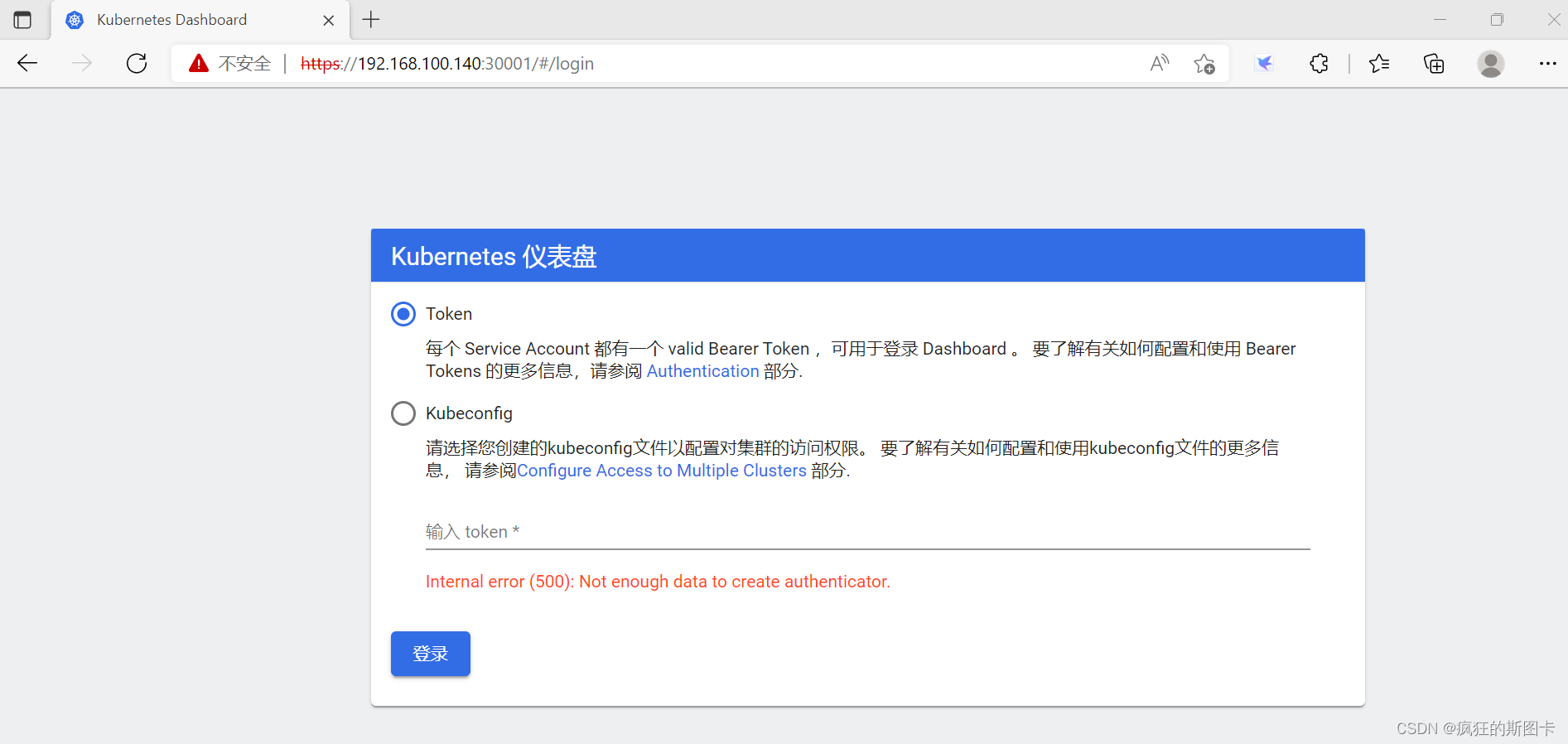The height and width of the screenshot is (744, 1568).
Task: Activate the Read aloud icon
Action: [x=1160, y=63]
